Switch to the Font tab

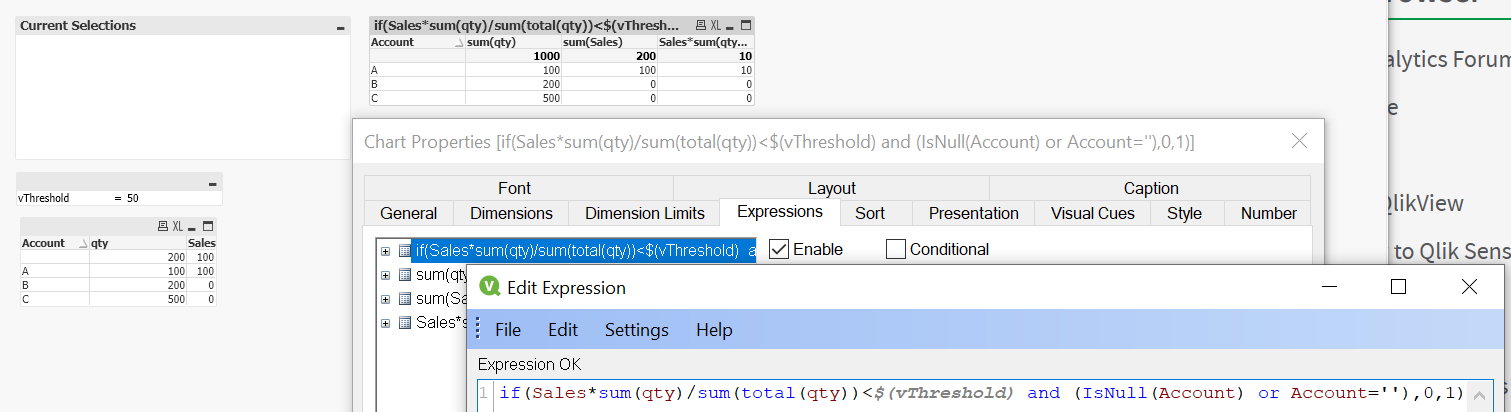(514, 188)
